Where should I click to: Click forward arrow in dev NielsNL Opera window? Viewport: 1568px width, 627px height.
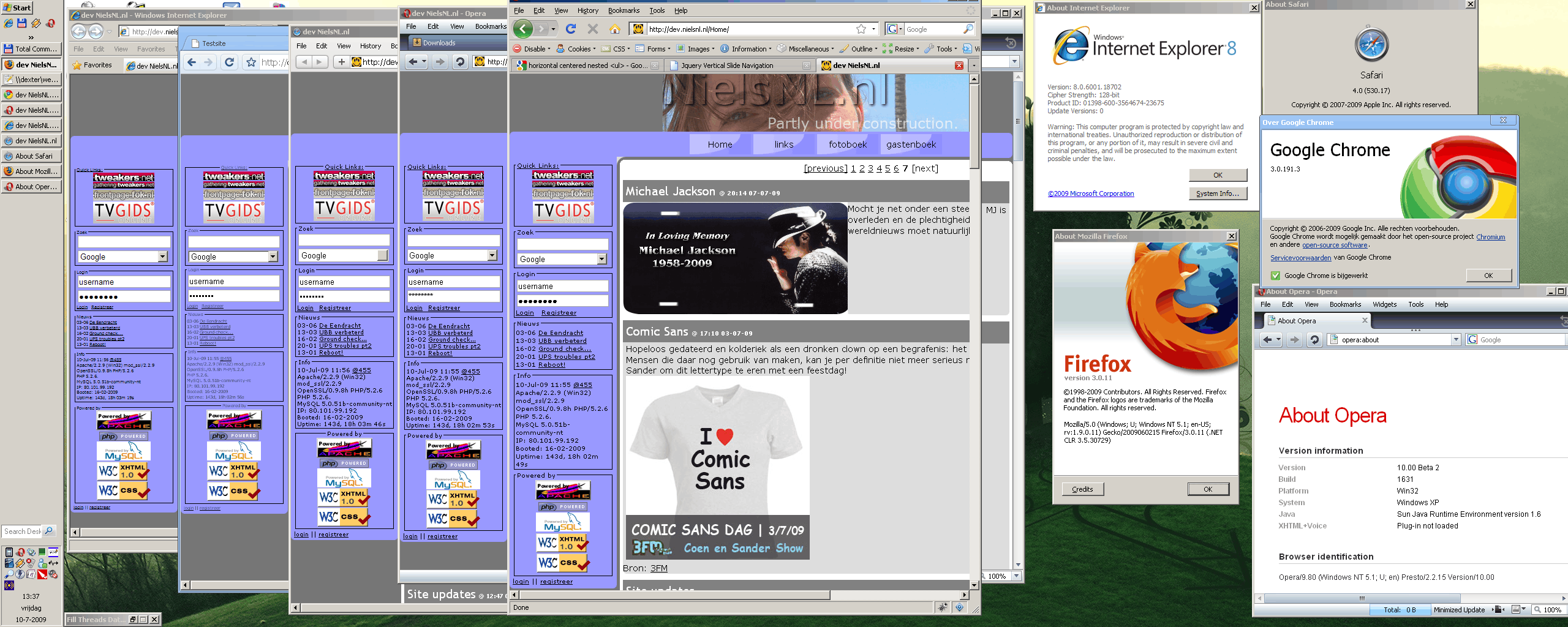point(440,62)
